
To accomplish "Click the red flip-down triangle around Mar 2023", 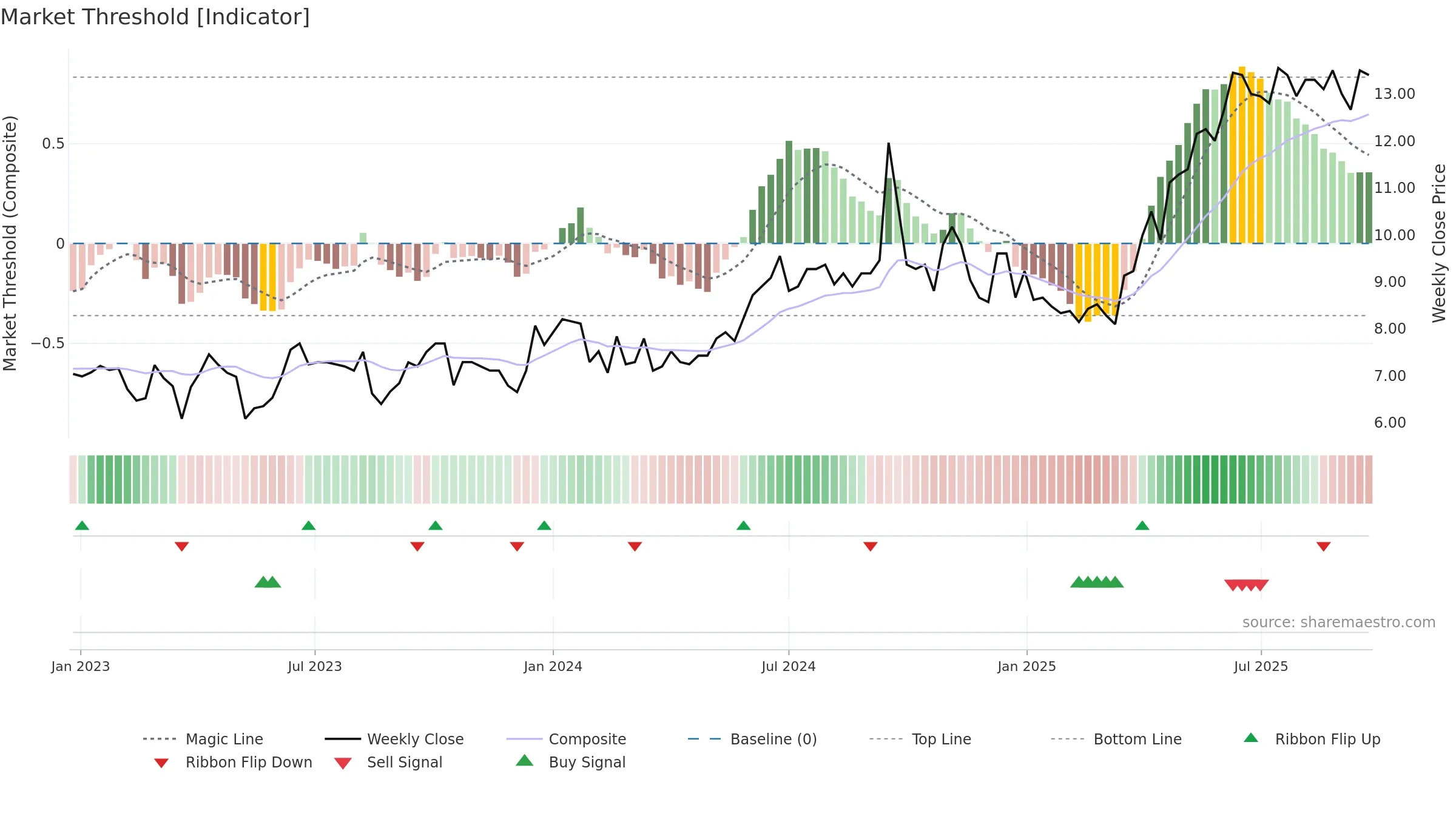I will (x=181, y=547).
